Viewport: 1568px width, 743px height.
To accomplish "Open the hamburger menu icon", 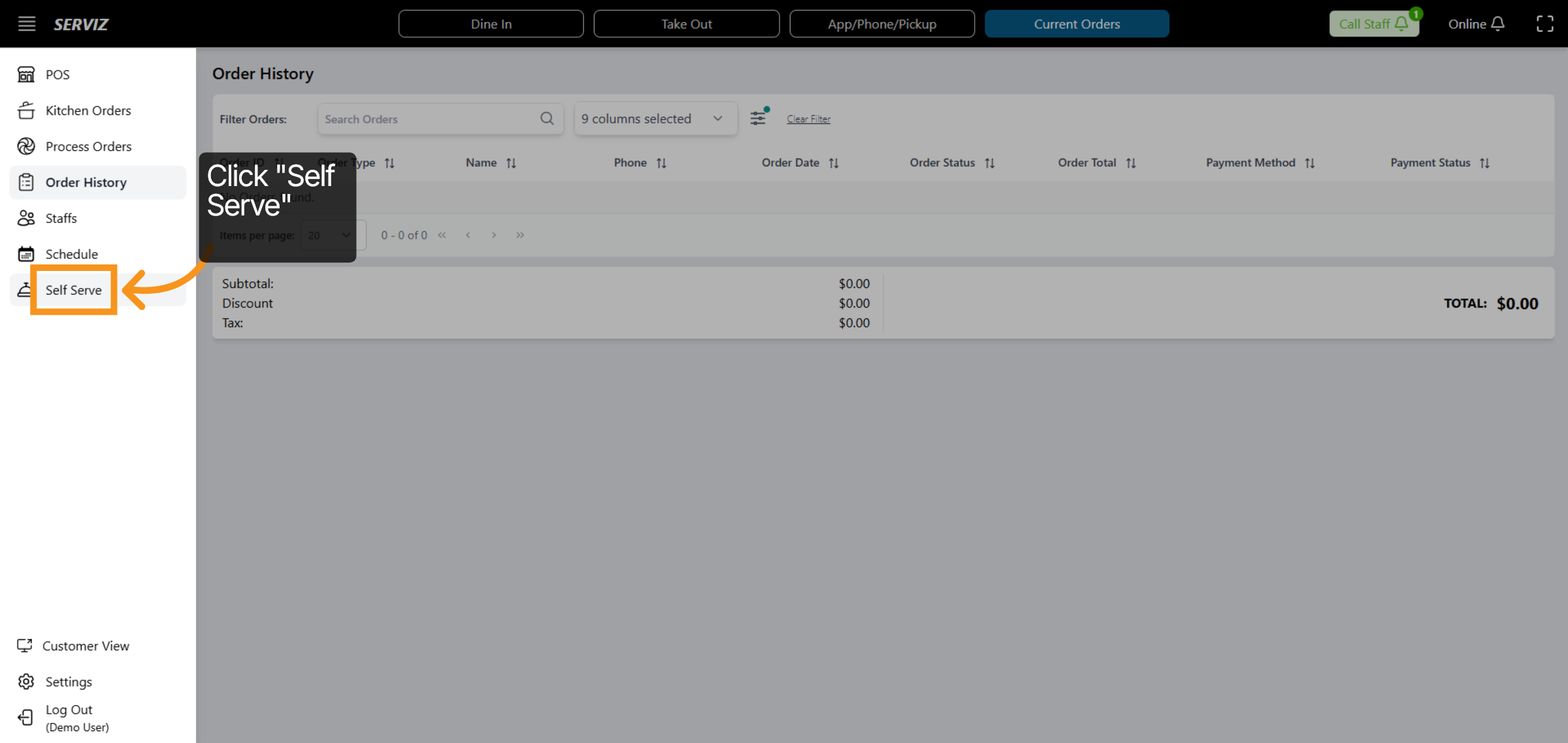I will (x=26, y=24).
